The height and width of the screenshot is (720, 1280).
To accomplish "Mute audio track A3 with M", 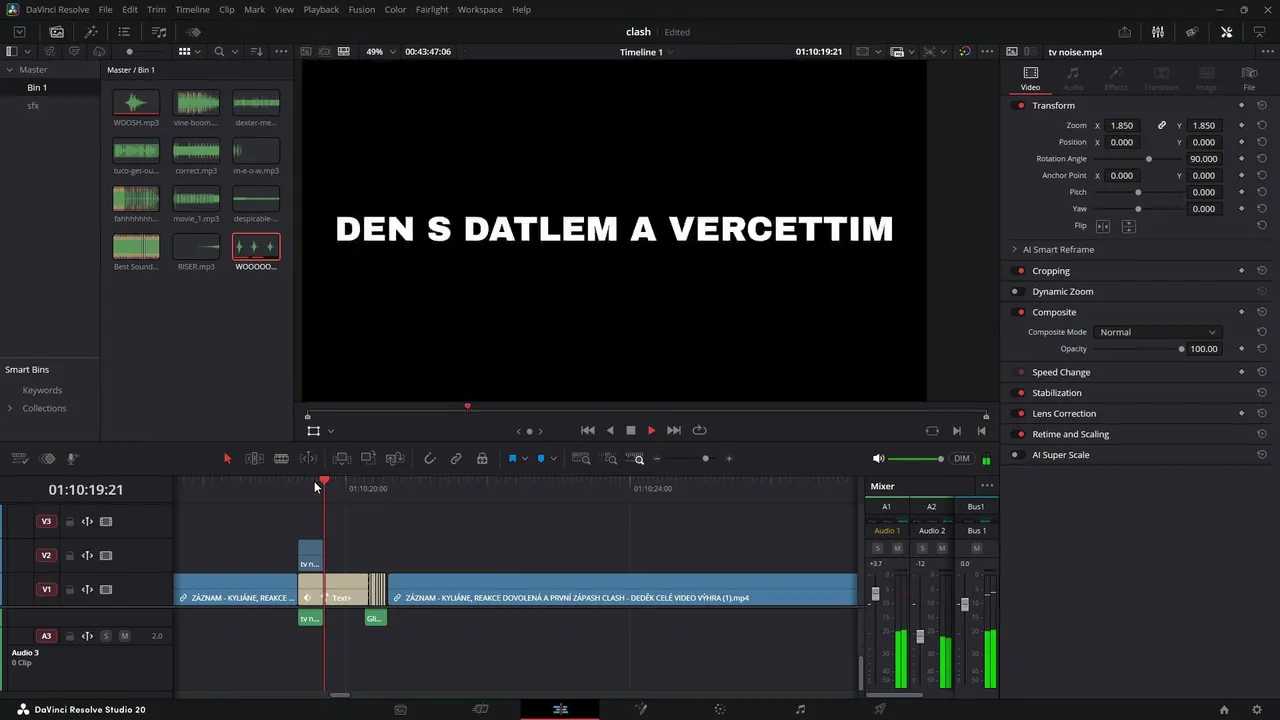I will coord(125,636).
